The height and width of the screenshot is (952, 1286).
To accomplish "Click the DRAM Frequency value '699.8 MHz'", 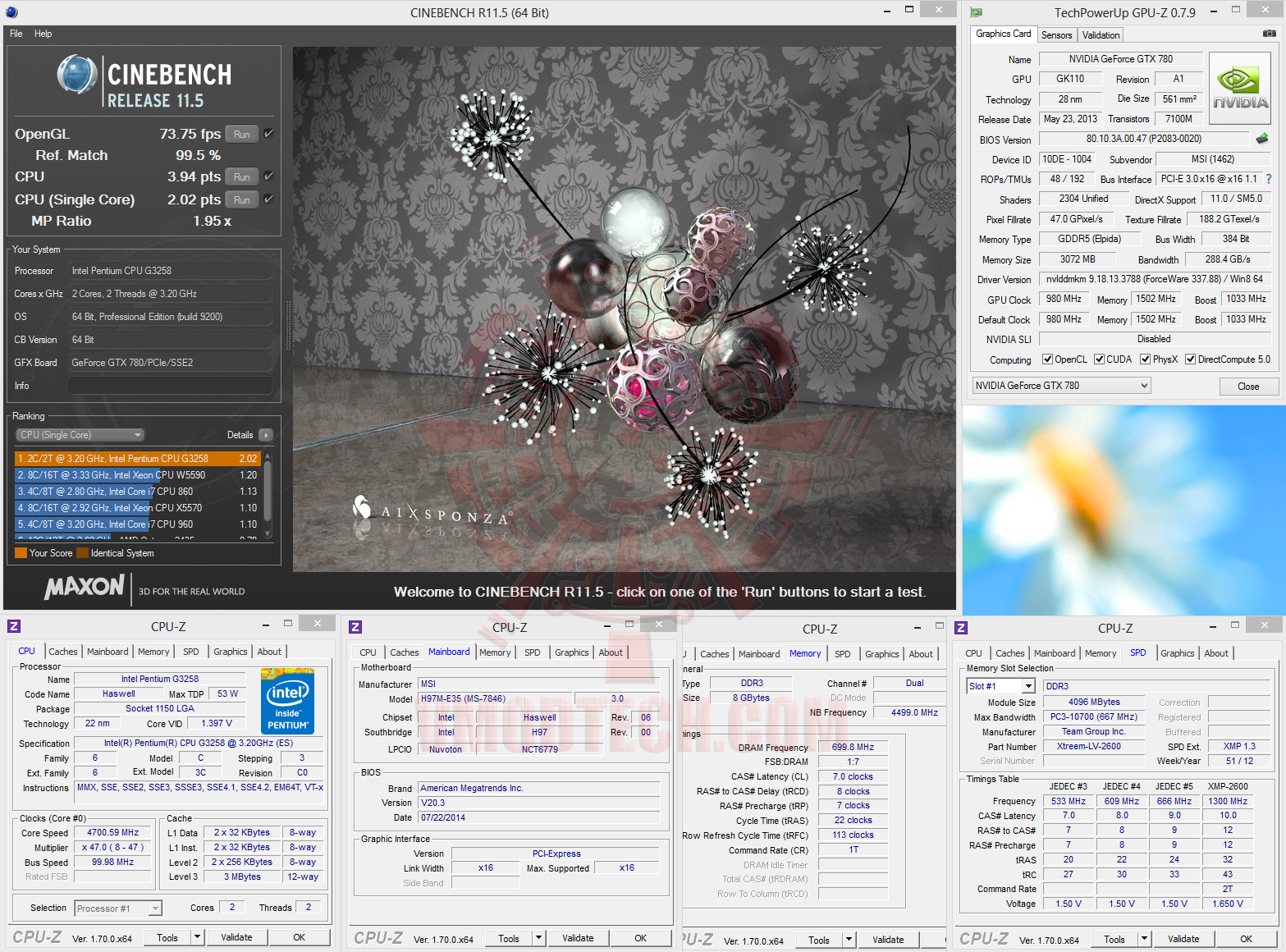I will click(853, 748).
